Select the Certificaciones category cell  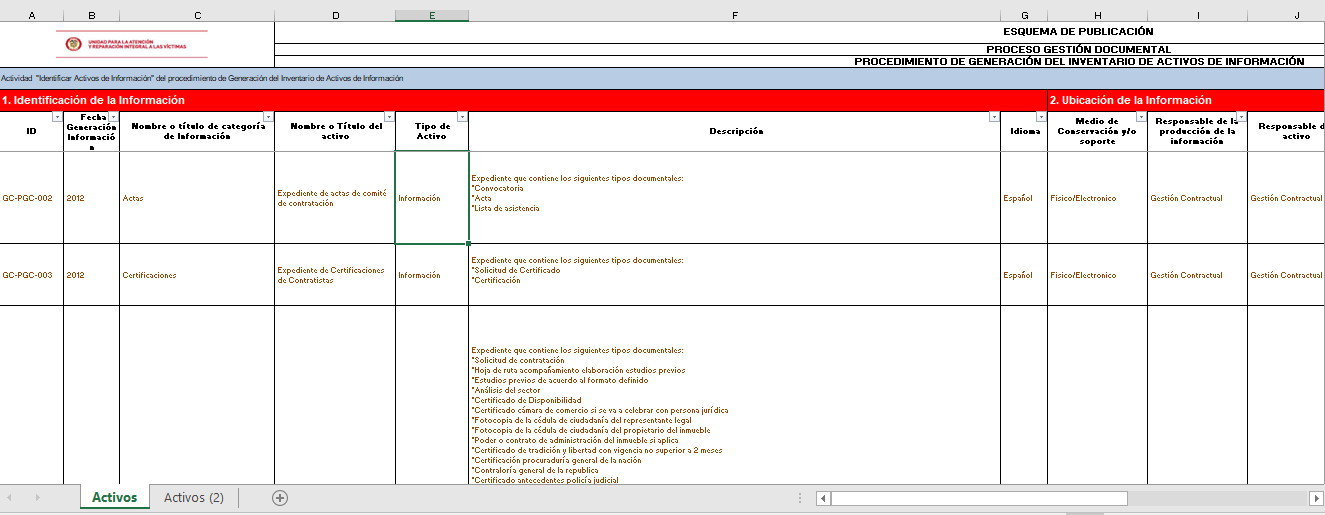197,275
